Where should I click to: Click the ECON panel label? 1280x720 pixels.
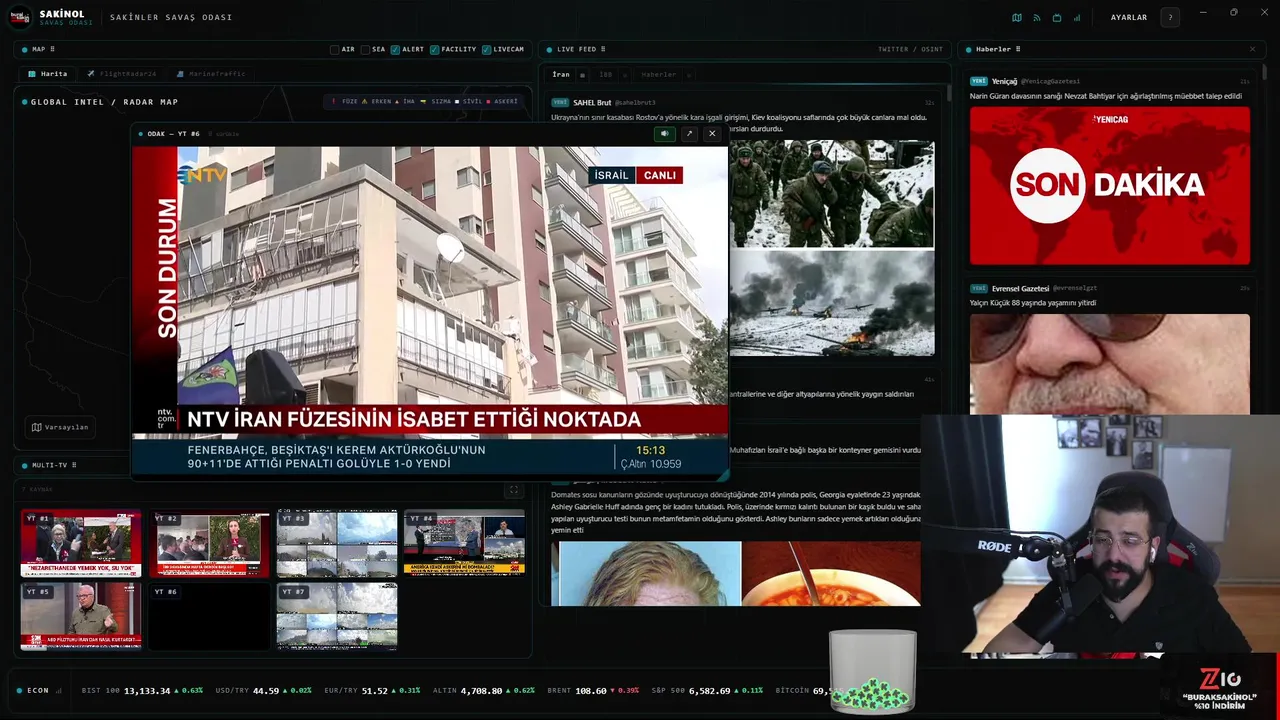click(38, 691)
